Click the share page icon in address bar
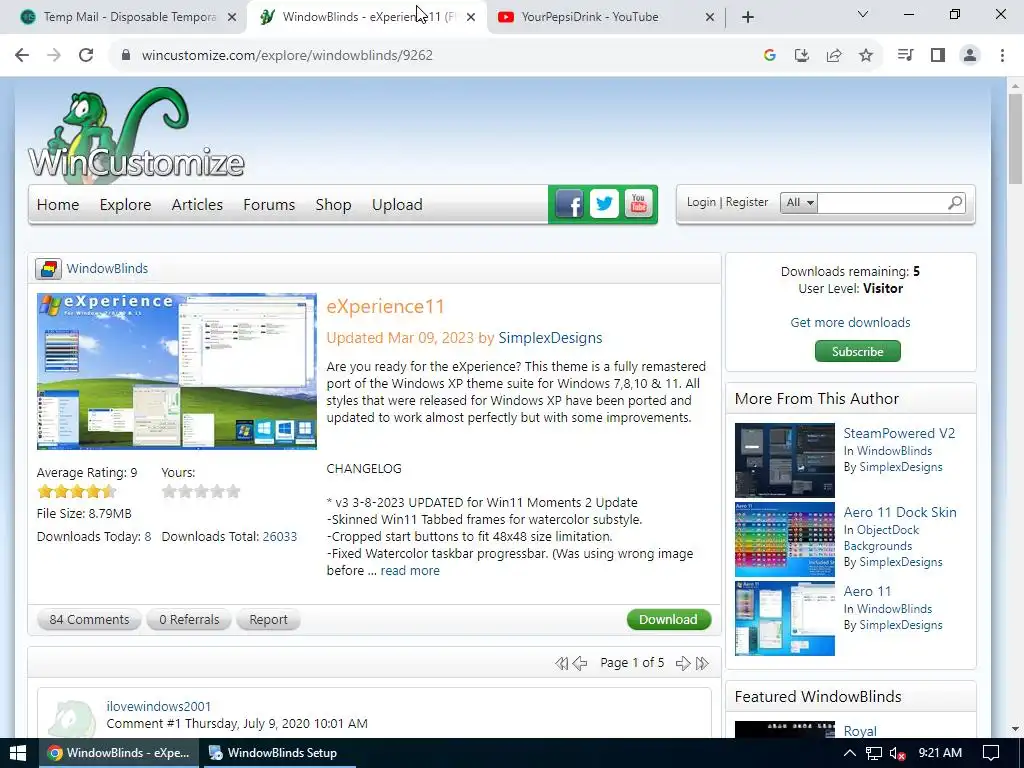Viewport: 1024px width, 768px height. (x=834, y=55)
